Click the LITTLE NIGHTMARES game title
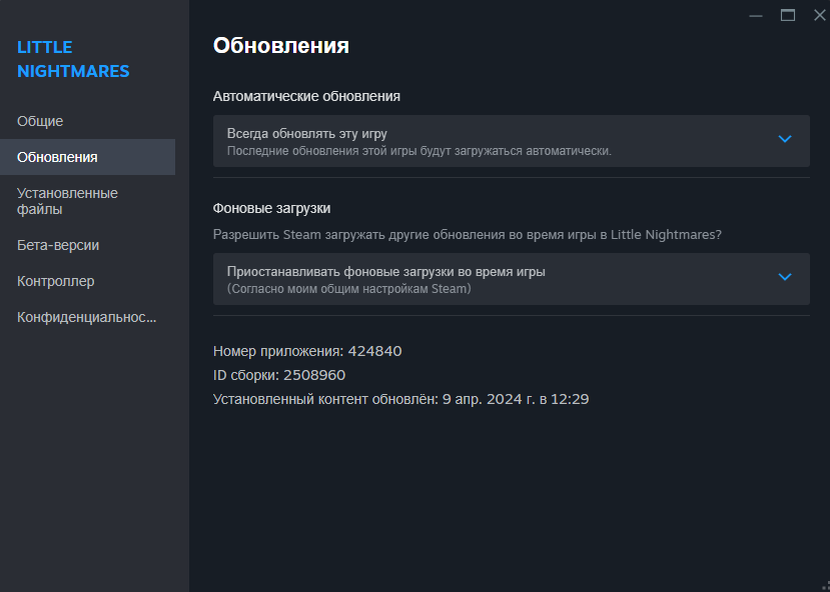This screenshot has height=592, width=830. (73, 59)
